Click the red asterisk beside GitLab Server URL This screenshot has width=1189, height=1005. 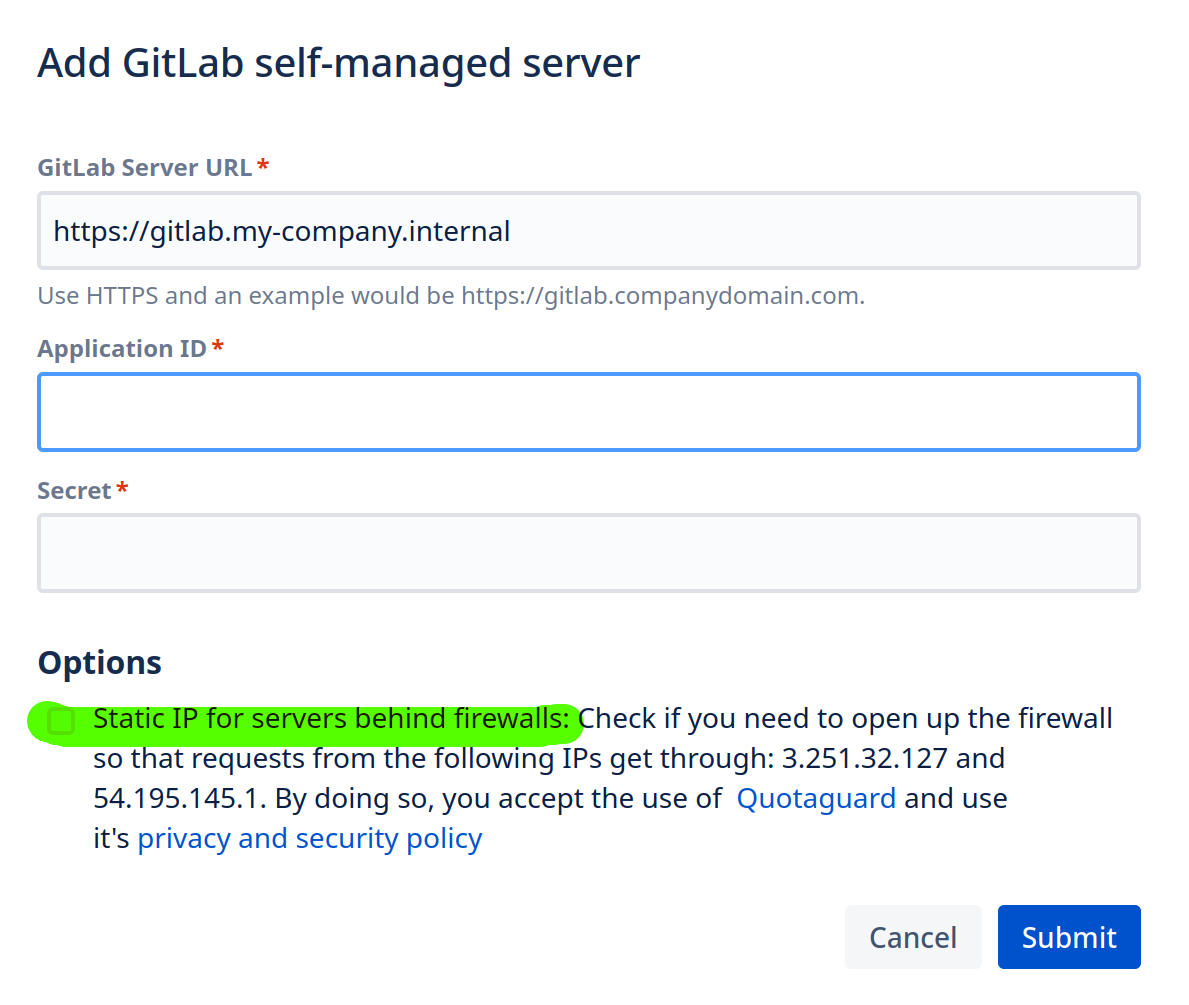point(263,166)
